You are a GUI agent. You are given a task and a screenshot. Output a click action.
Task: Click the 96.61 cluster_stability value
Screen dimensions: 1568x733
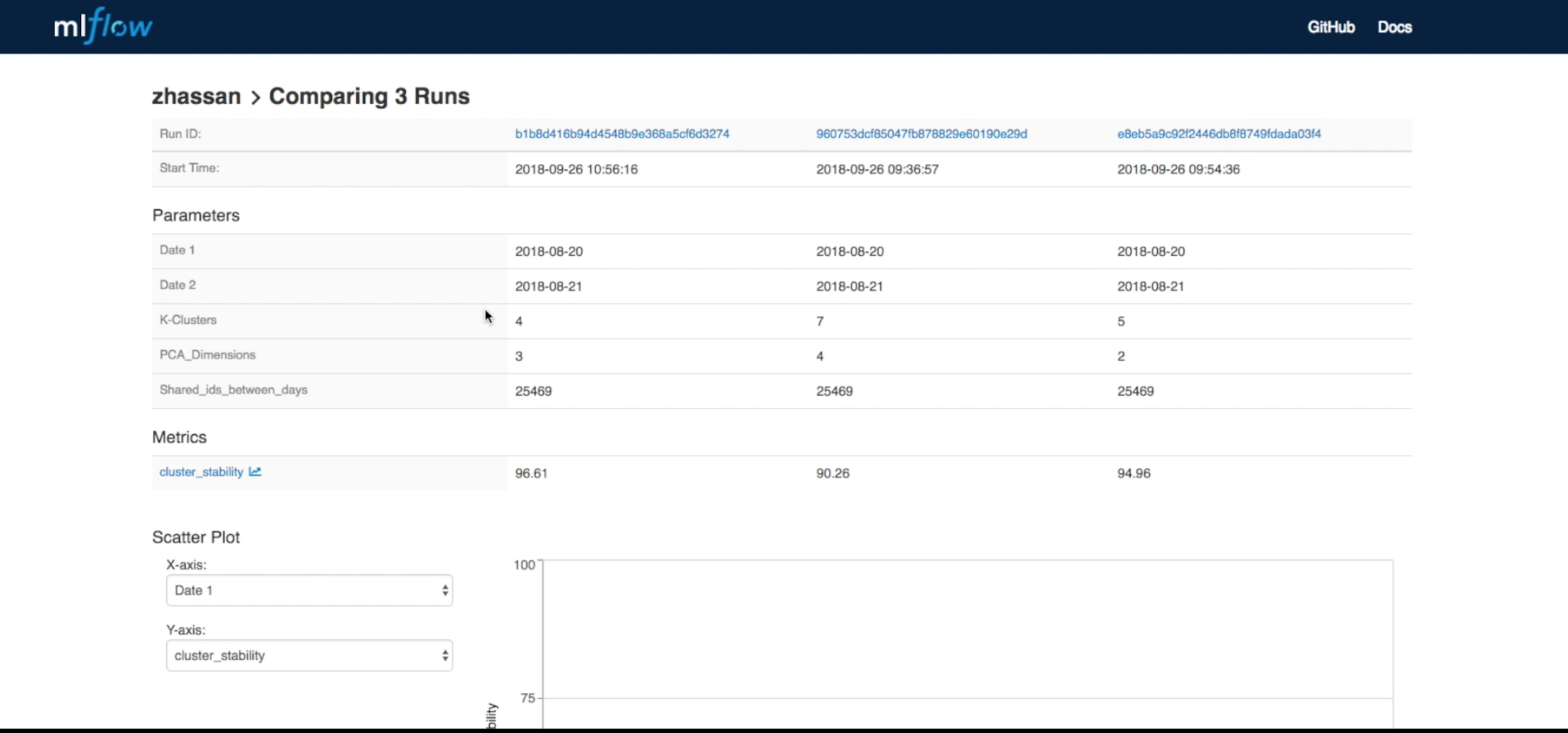(531, 473)
